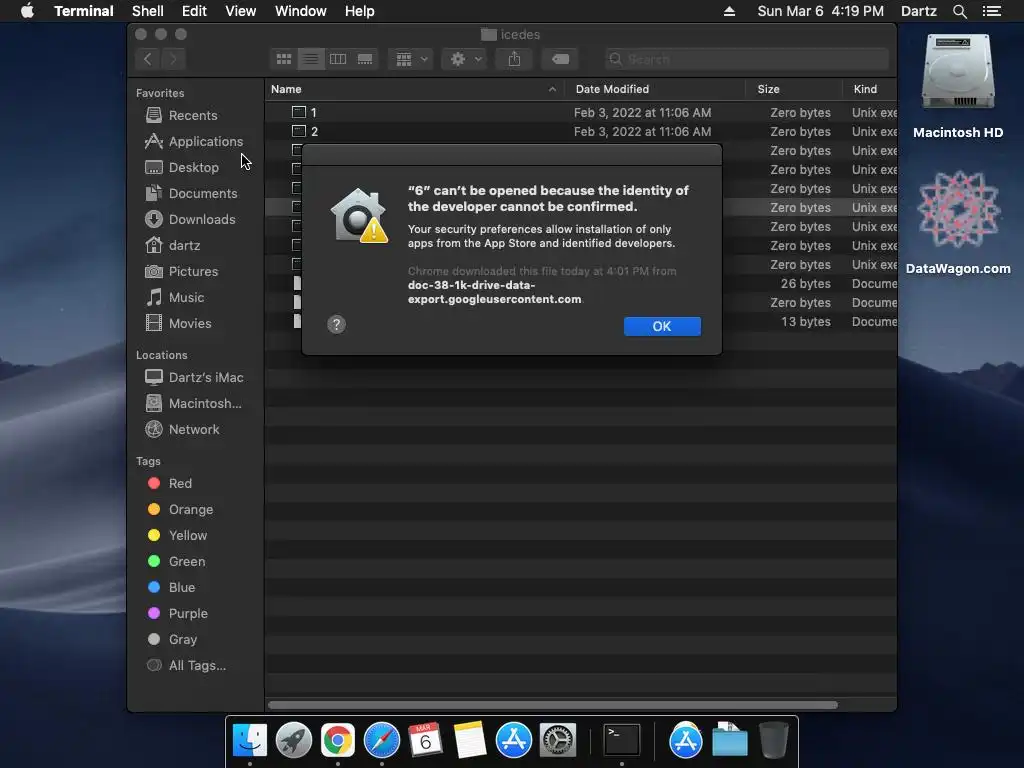The image size is (1024, 768).
Task: Open the group-by arrangement dropdown
Action: (x=411, y=59)
